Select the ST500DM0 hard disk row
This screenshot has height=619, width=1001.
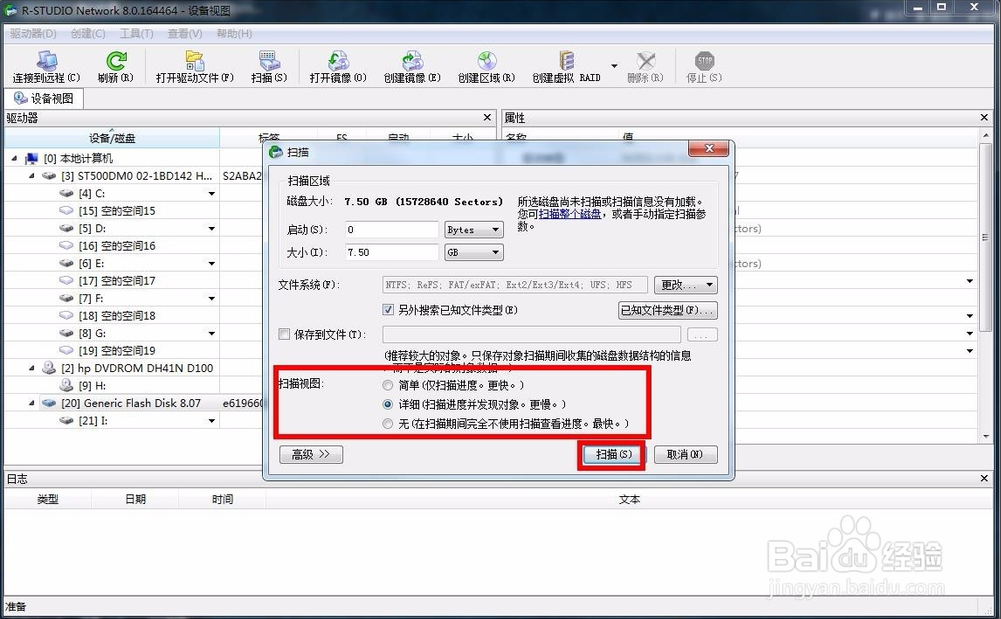(x=136, y=175)
